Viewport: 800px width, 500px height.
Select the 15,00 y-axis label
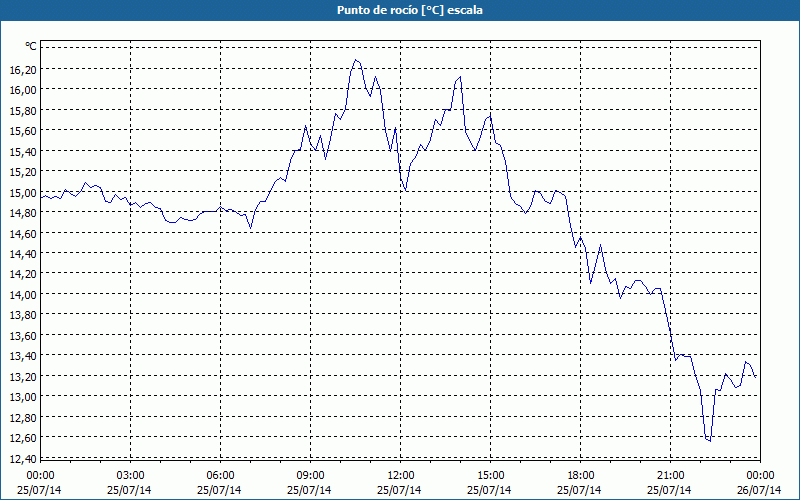coord(23,192)
